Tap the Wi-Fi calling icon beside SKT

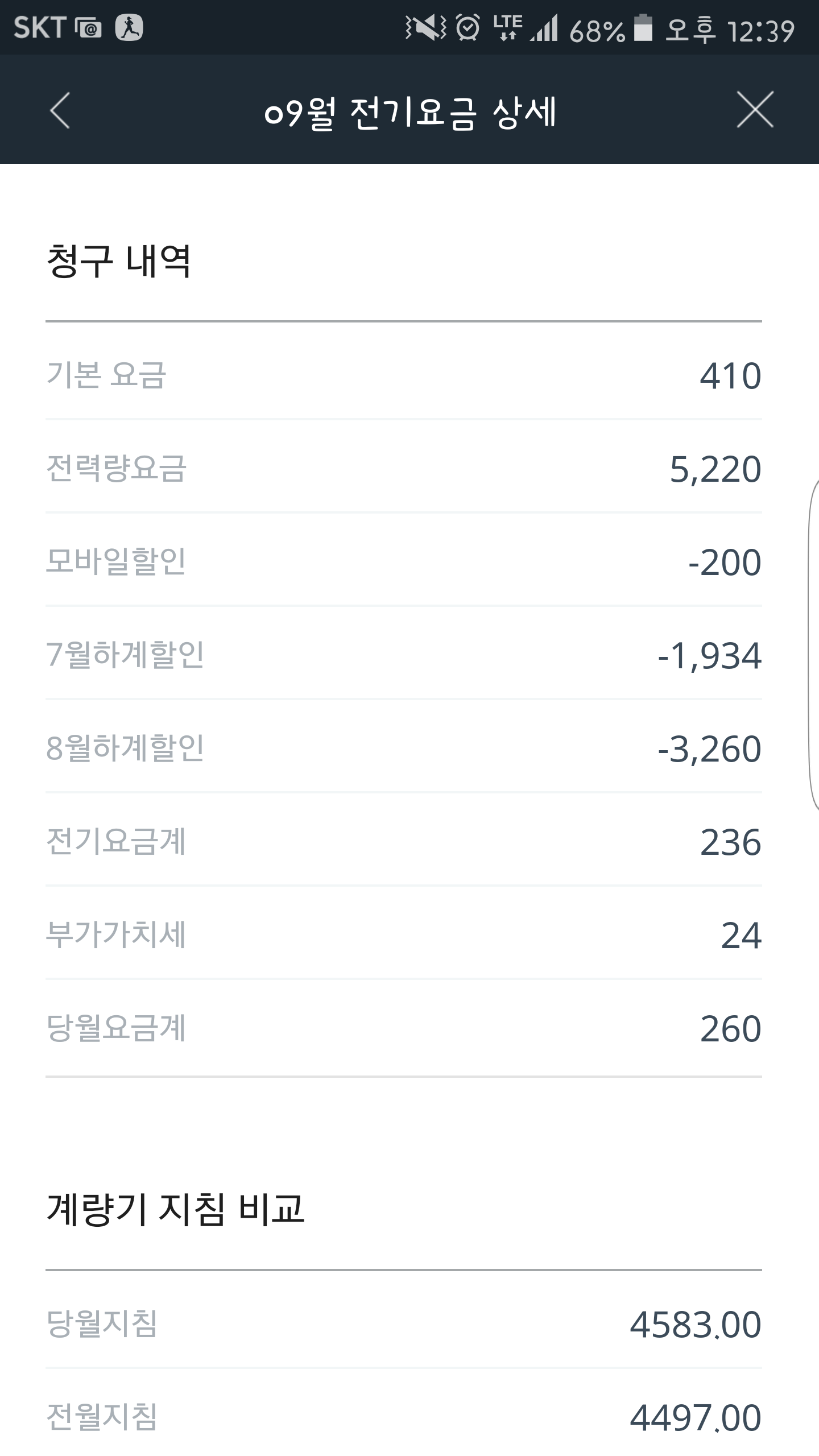coord(89,27)
